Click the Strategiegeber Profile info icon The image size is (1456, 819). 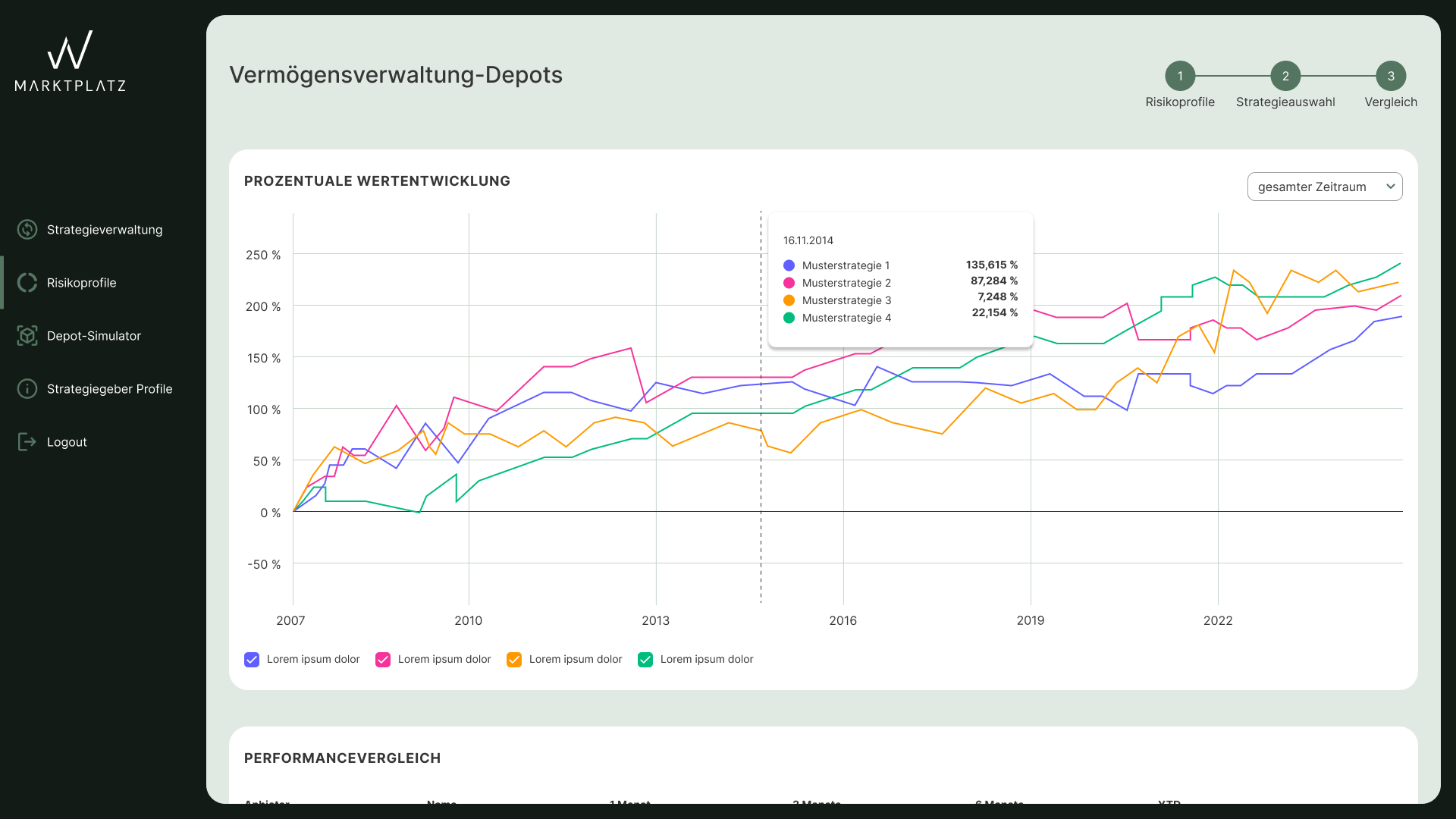click(x=27, y=389)
